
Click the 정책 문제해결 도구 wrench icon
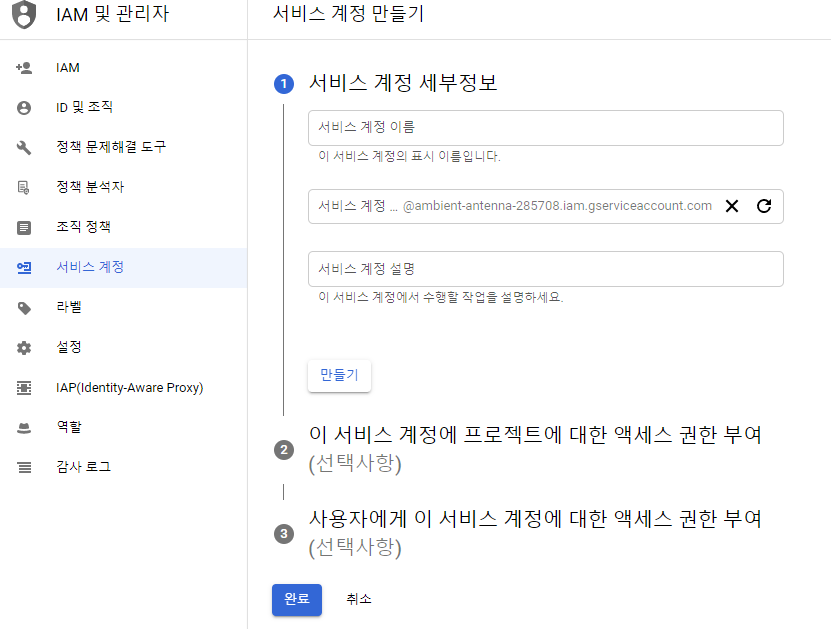pyautogui.click(x=24, y=147)
